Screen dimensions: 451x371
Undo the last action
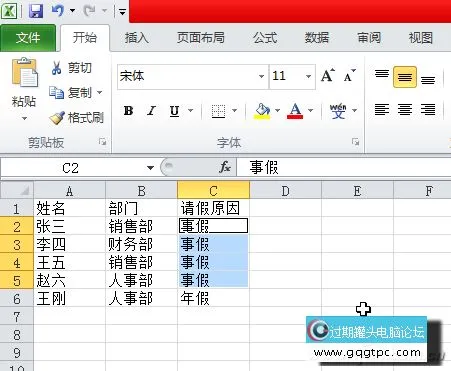click(x=58, y=11)
